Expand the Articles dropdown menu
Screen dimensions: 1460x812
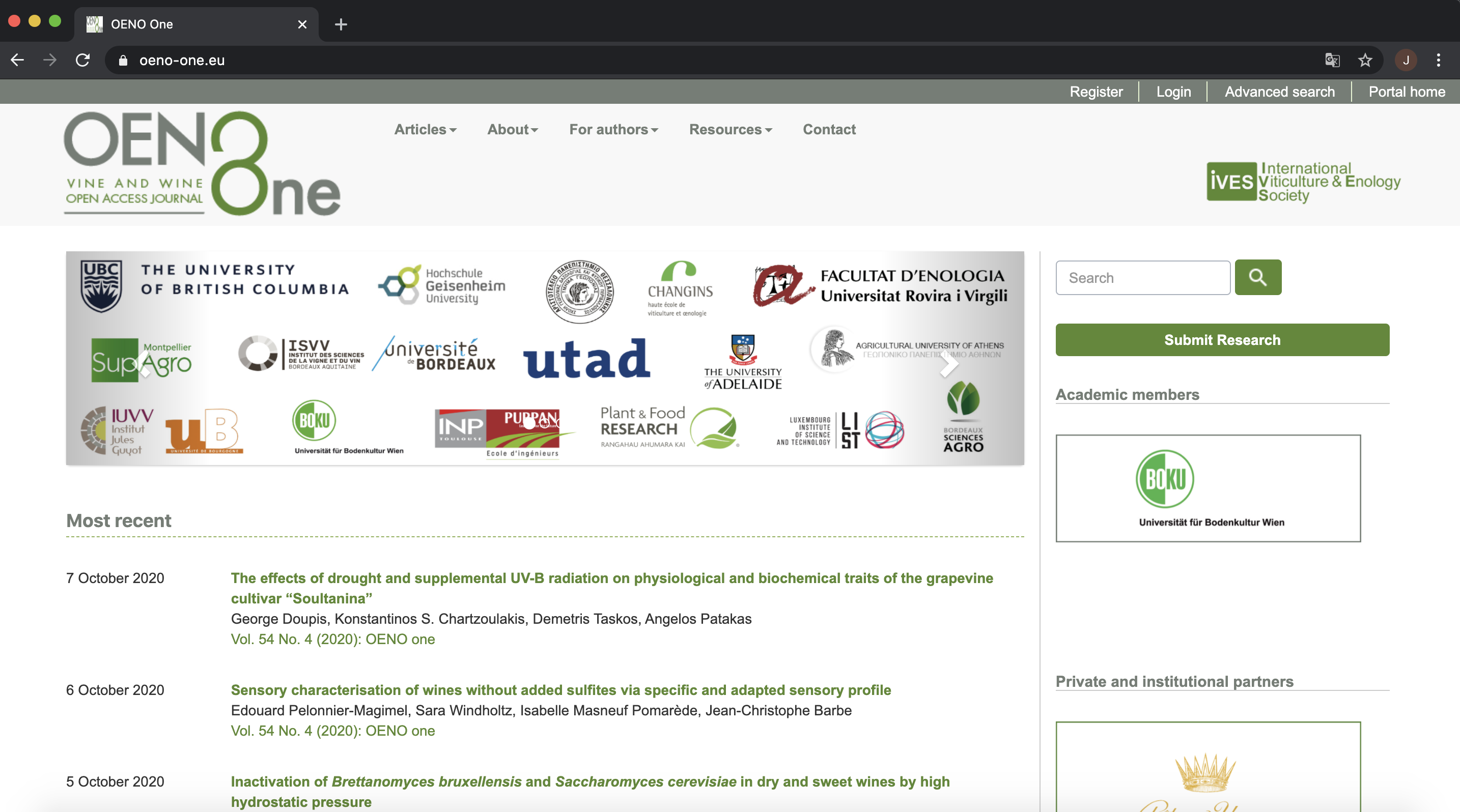425,130
